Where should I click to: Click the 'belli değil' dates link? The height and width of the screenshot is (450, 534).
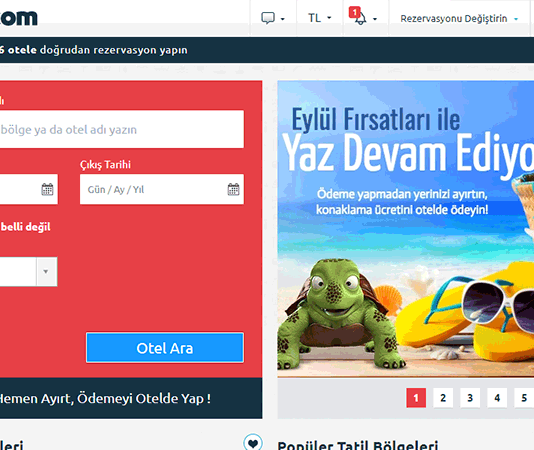(x=26, y=227)
